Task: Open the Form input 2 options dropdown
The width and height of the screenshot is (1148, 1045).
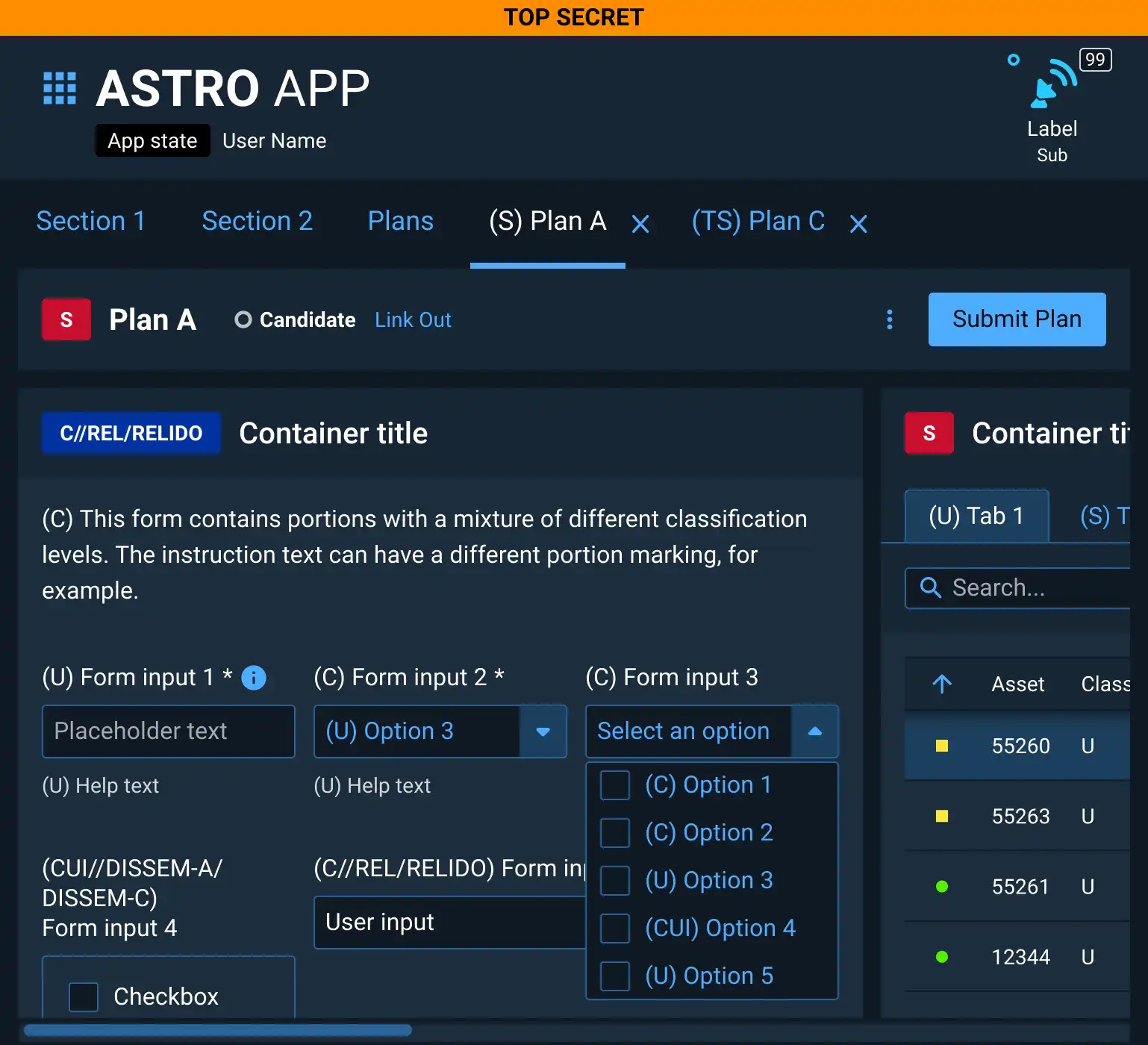Action: (542, 731)
